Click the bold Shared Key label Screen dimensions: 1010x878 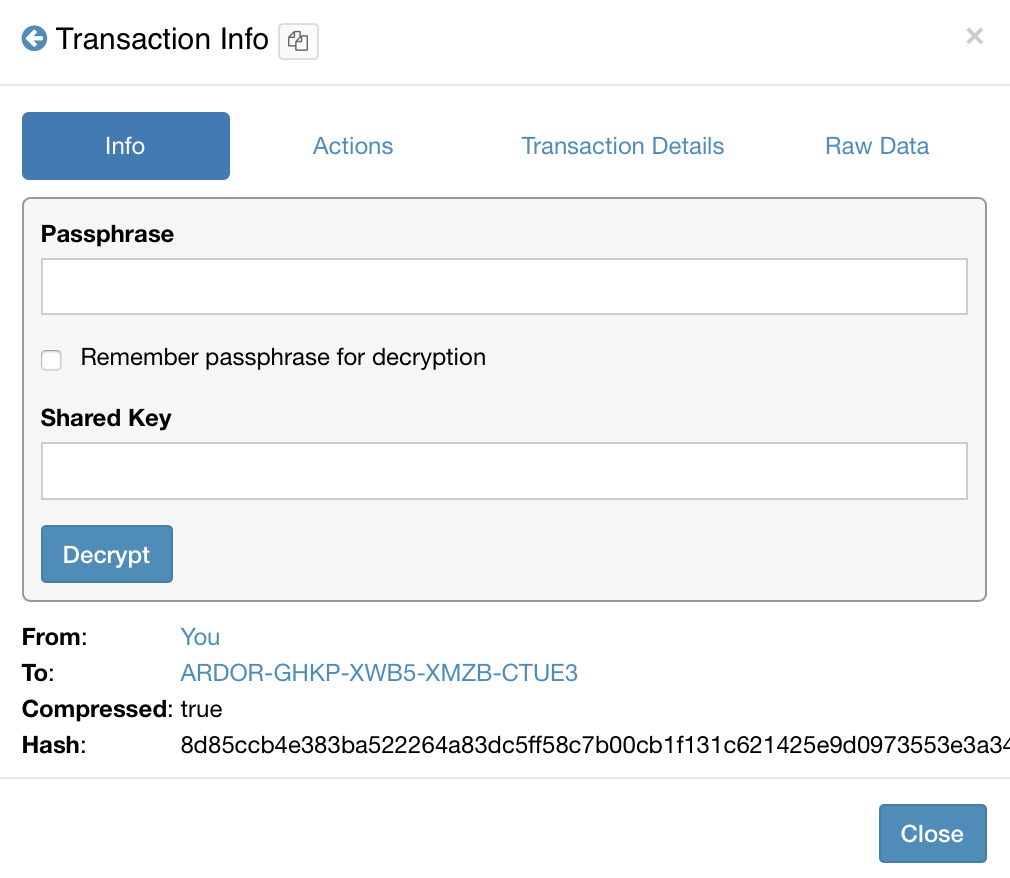click(x=106, y=418)
